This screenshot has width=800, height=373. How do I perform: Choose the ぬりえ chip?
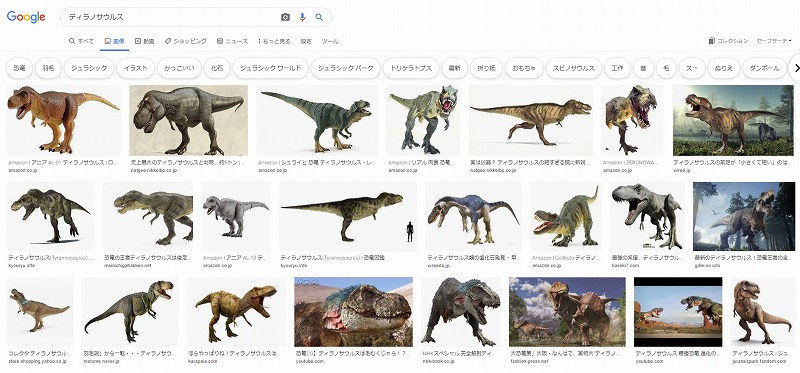(723, 68)
